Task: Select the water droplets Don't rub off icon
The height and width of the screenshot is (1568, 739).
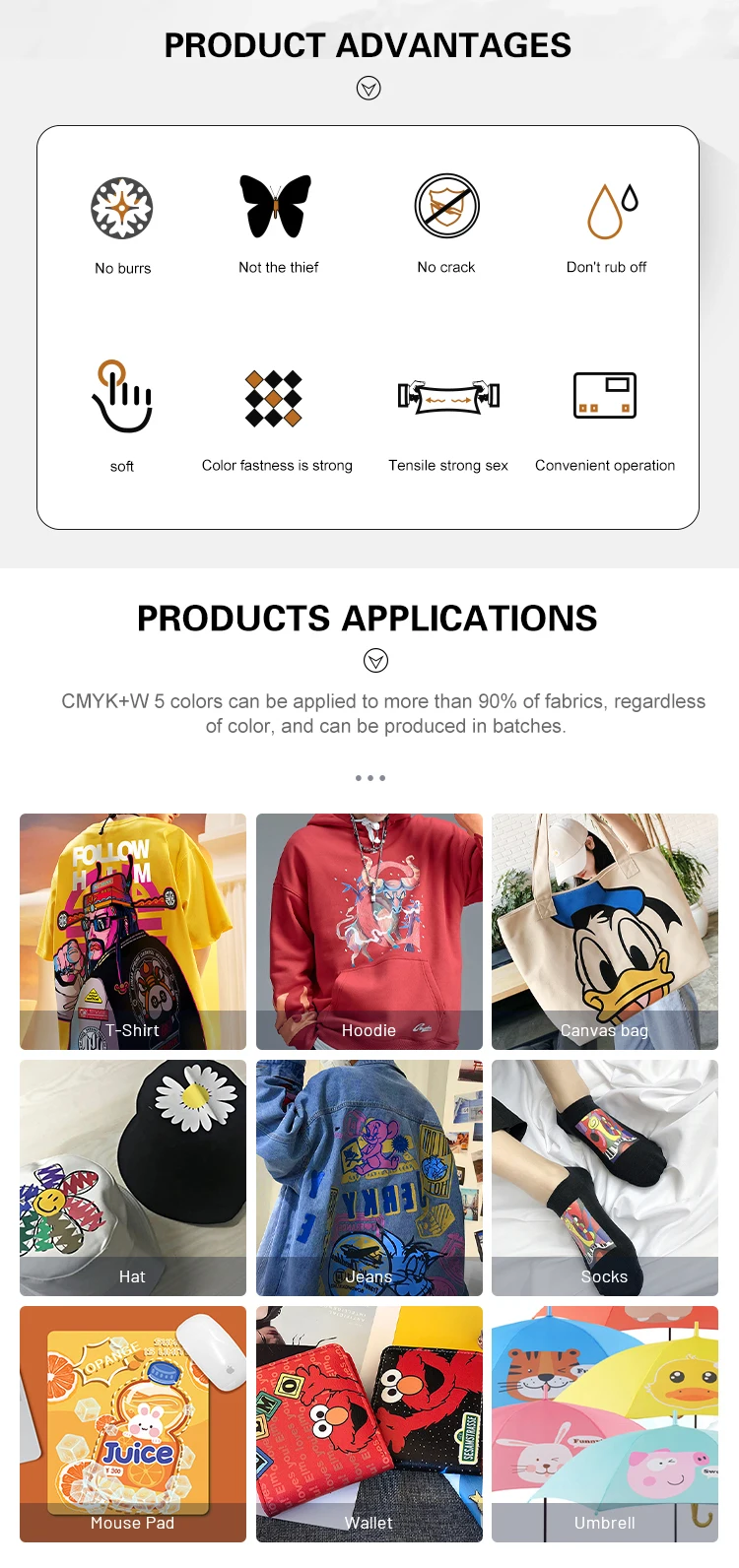Action: [x=613, y=211]
